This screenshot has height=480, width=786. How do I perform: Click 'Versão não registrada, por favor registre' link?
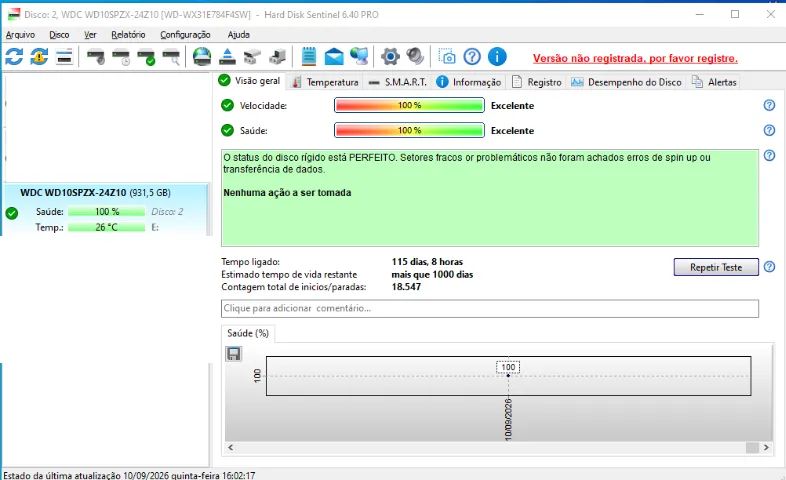coord(635,58)
